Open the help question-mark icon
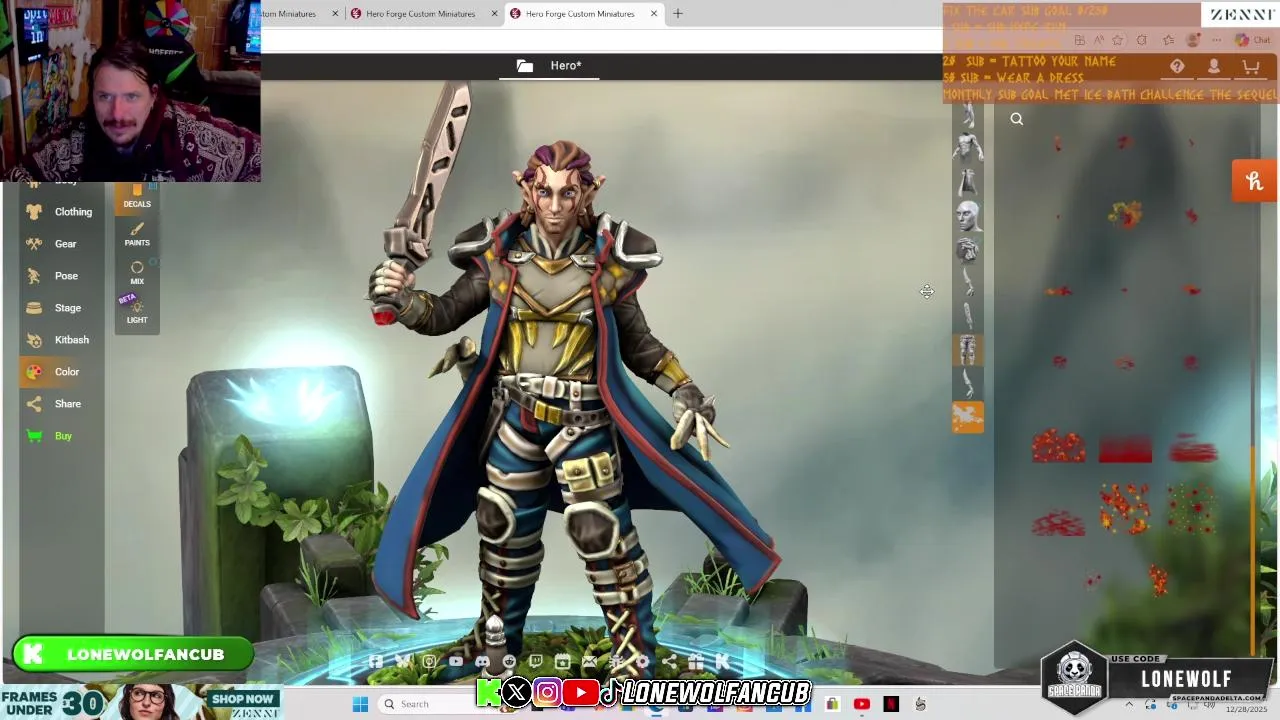Screen dimensions: 1280x720 (1177, 67)
